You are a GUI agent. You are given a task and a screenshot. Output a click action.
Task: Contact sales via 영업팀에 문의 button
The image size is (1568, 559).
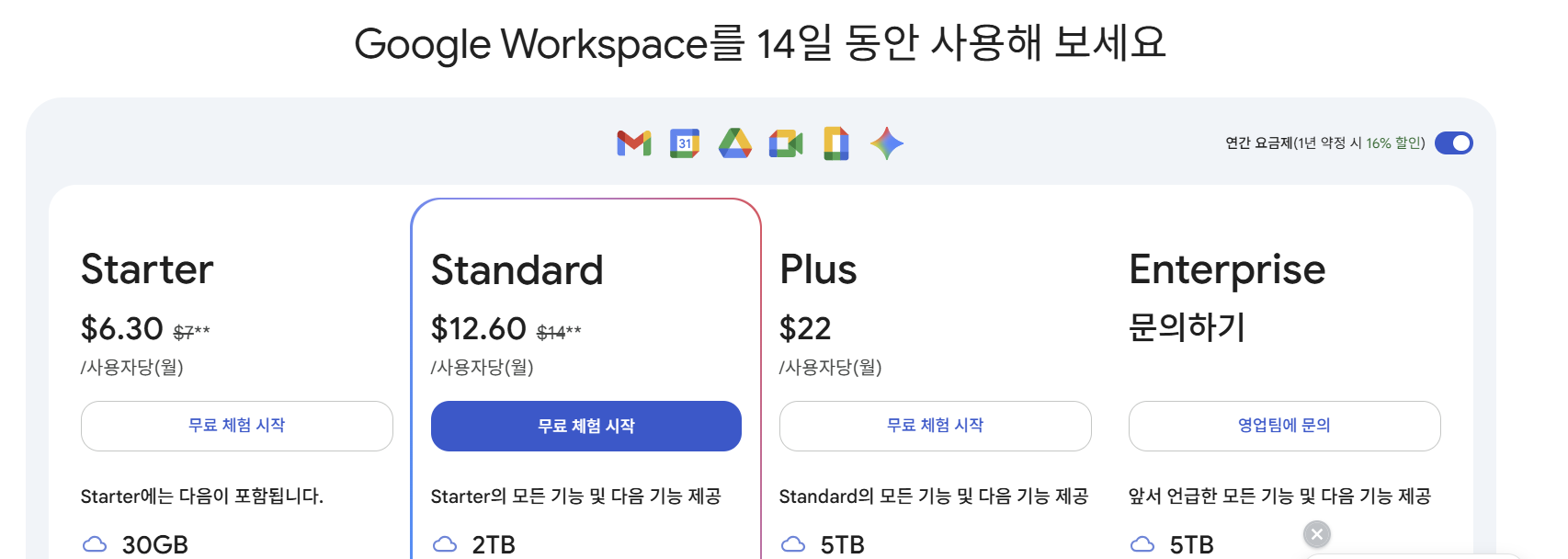(1284, 426)
